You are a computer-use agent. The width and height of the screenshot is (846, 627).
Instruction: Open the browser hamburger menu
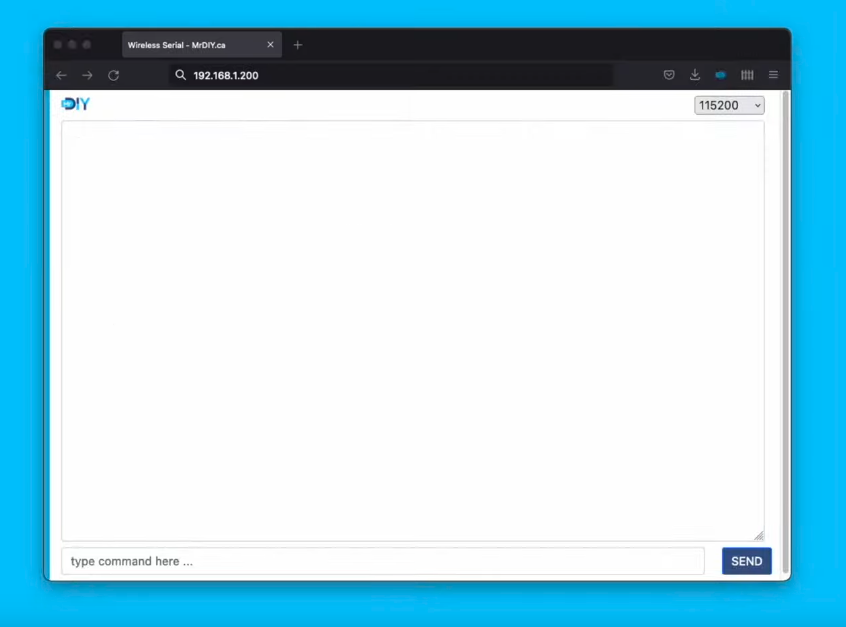(773, 74)
